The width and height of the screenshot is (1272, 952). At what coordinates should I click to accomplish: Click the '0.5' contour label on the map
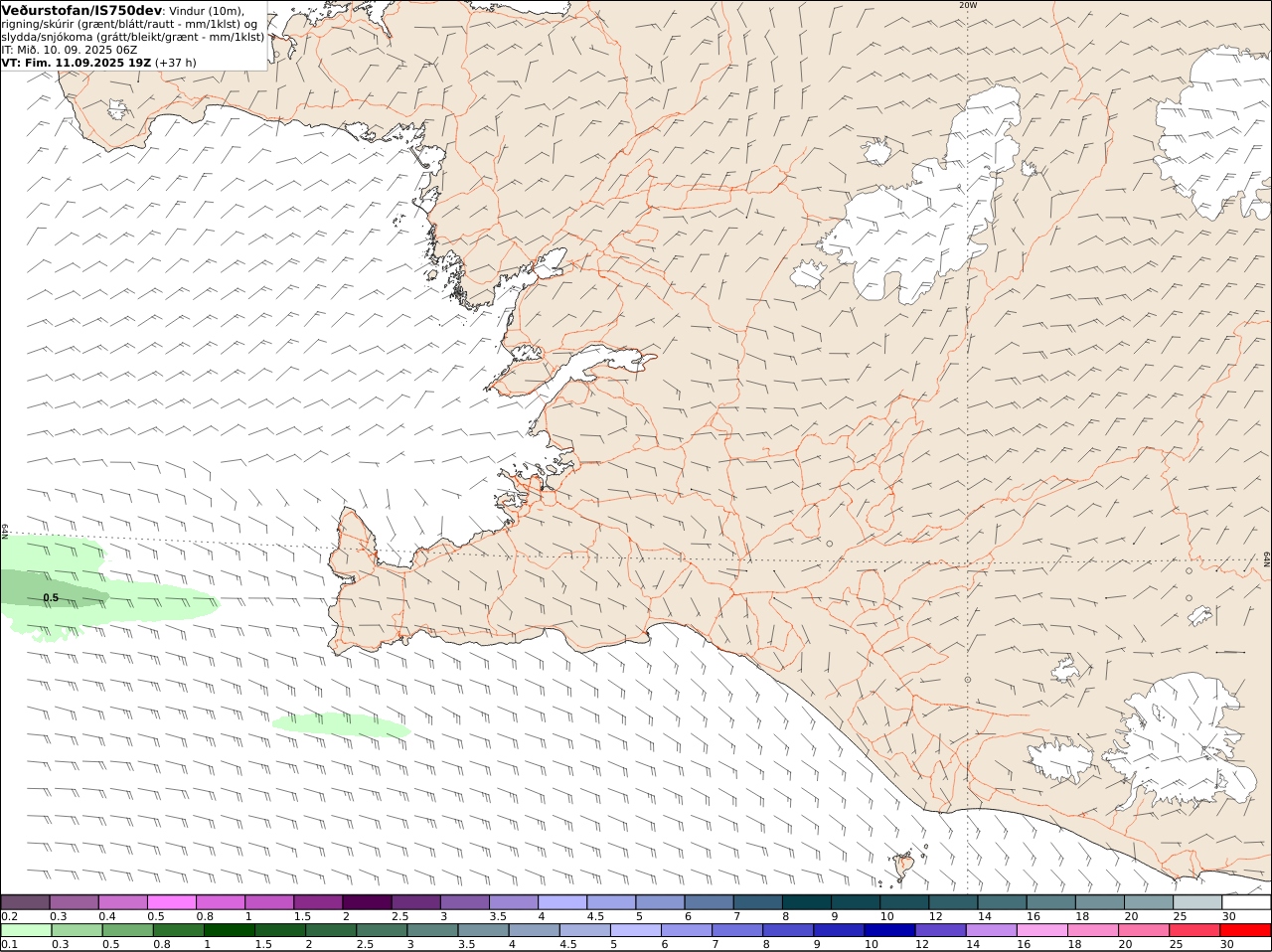[x=51, y=597]
